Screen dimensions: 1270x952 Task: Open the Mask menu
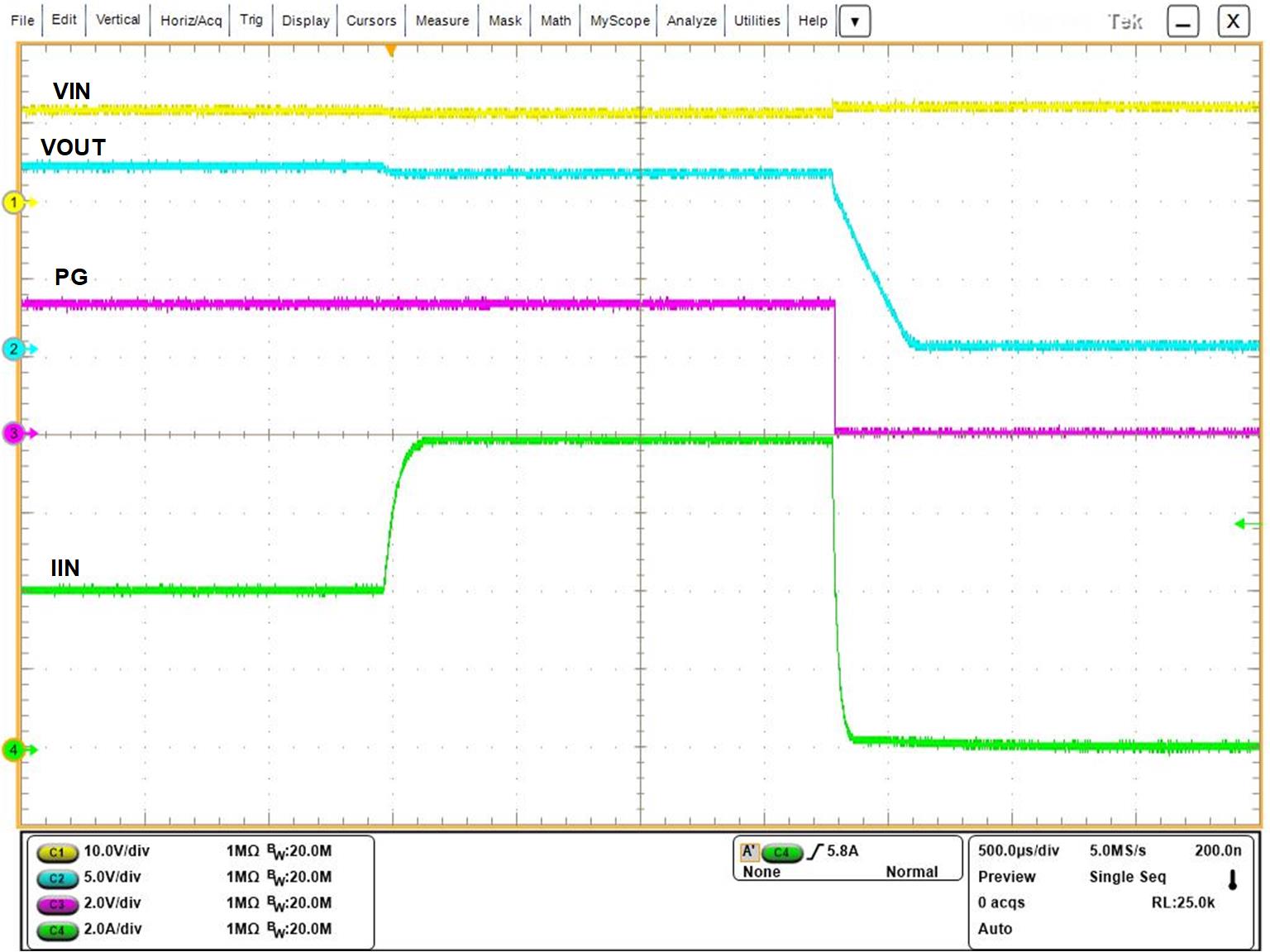pyautogui.click(x=504, y=20)
